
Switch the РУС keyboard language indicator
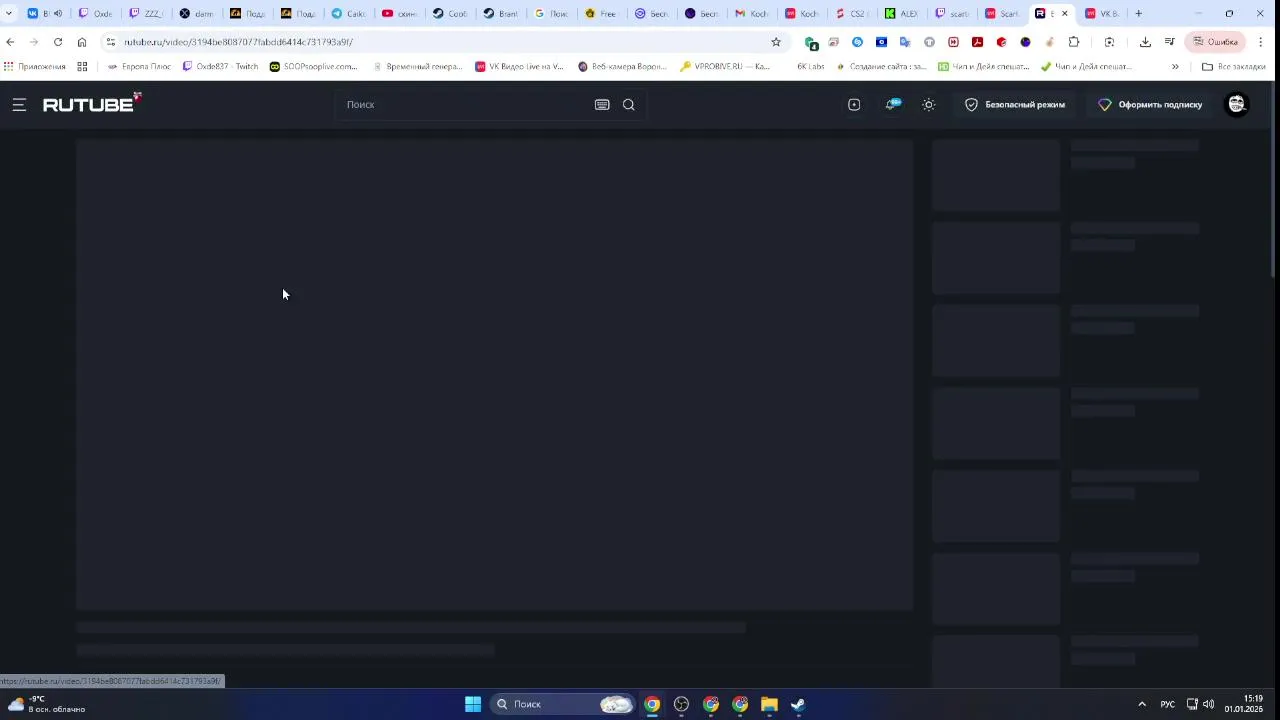pyautogui.click(x=1167, y=704)
